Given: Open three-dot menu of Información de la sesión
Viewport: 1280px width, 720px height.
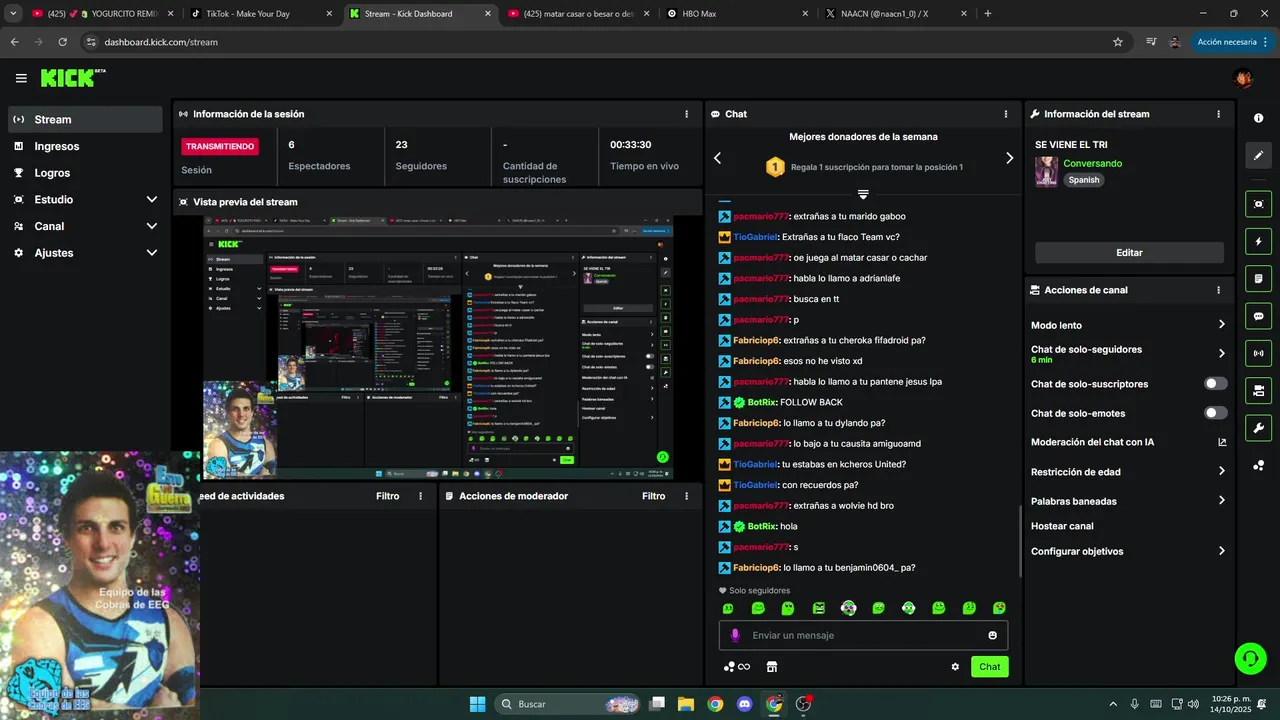Looking at the screenshot, I should pyautogui.click(x=686, y=114).
